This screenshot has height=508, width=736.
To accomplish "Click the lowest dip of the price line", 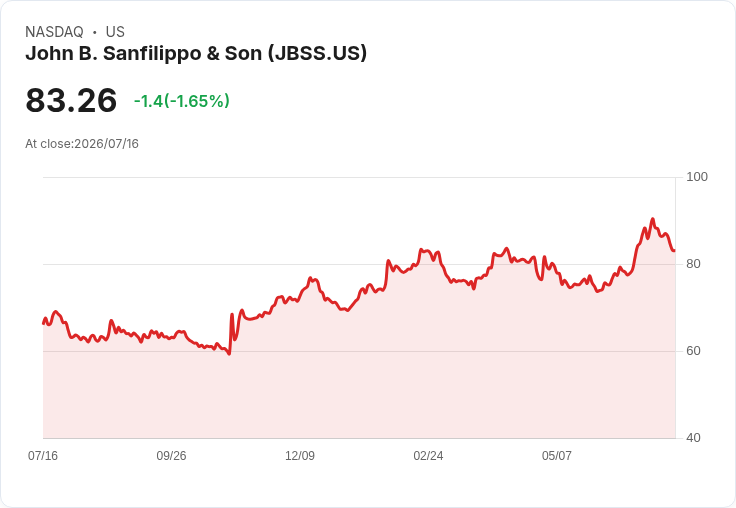I will point(229,354).
